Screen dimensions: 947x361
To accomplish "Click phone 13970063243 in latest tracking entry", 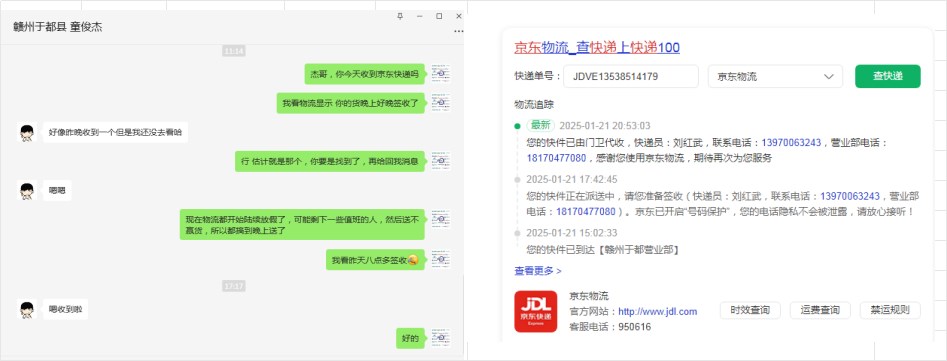I will coord(791,142).
